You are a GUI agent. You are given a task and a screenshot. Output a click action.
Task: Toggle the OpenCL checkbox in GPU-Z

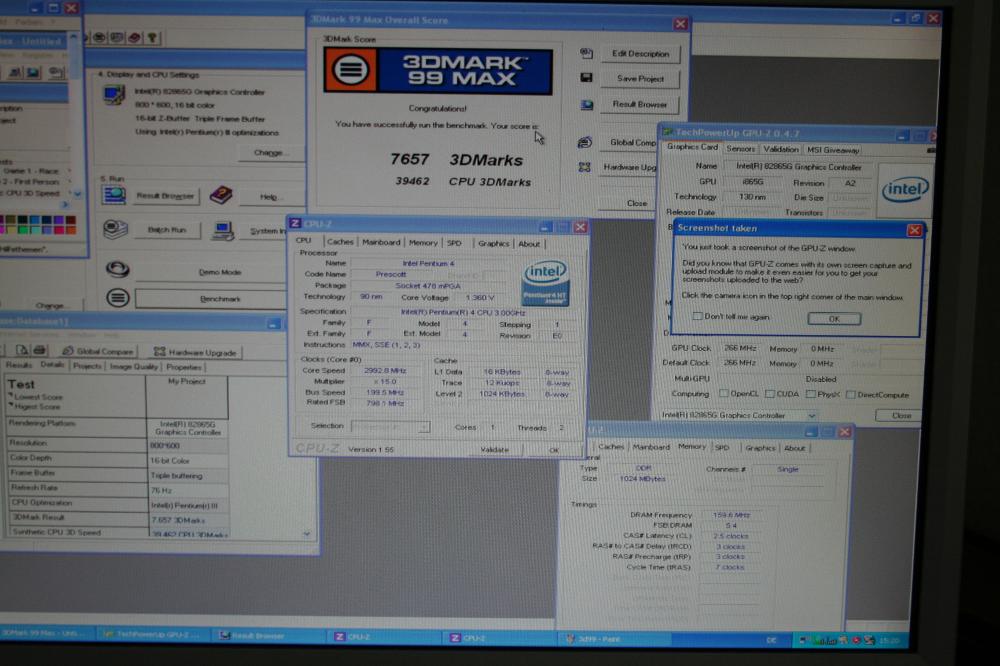[724, 394]
